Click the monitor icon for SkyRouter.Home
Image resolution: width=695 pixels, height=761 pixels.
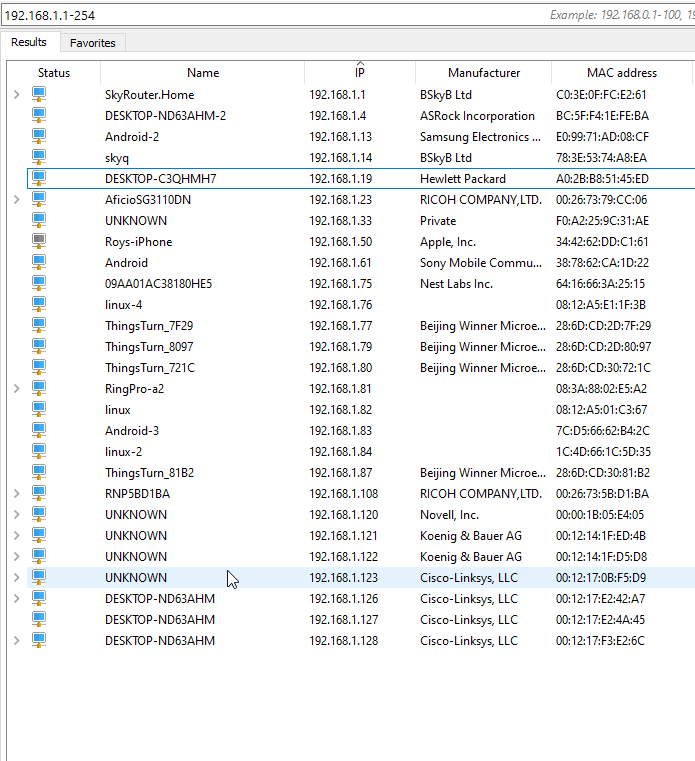39,94
